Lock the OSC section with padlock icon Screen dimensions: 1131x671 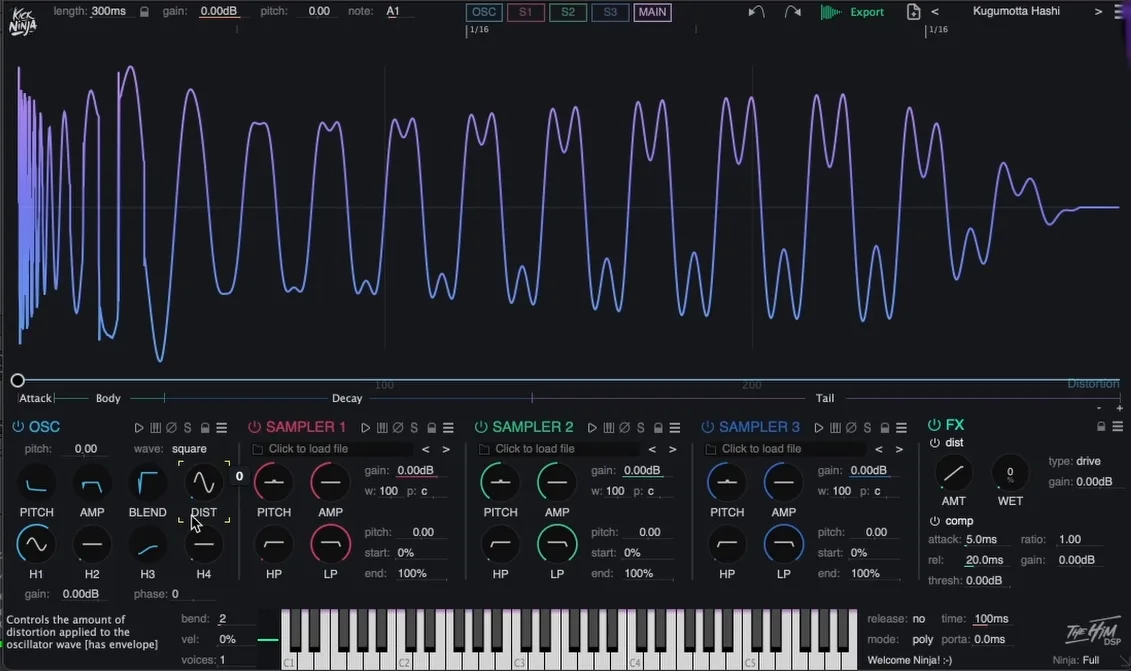tap(205, 428)
